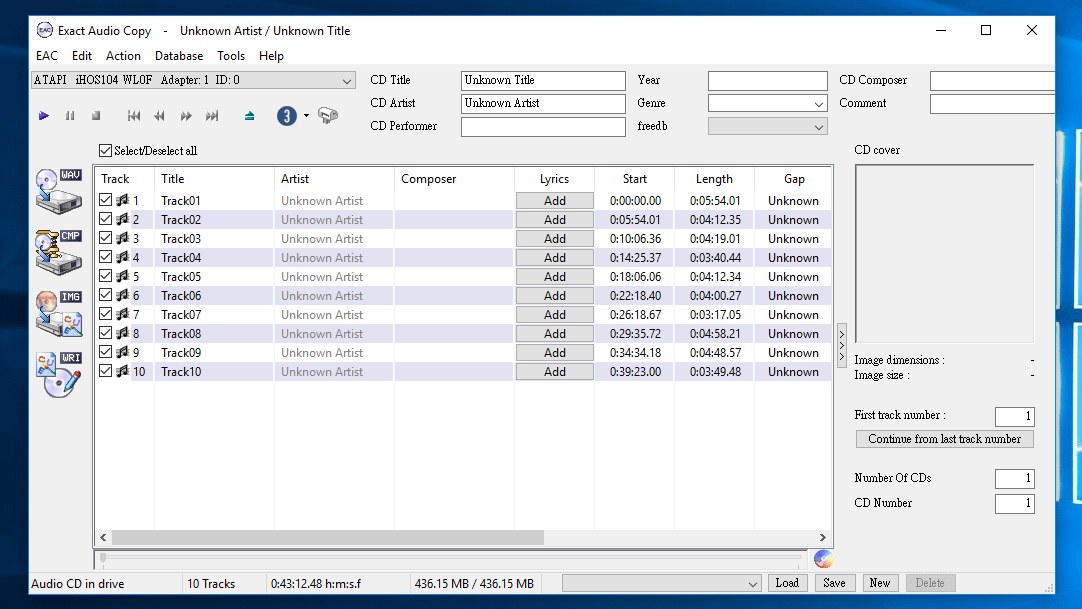Expand the side panel with the triple-arrow handle
This screenshot has width=1082, height=609.
[x=842, y=346]
